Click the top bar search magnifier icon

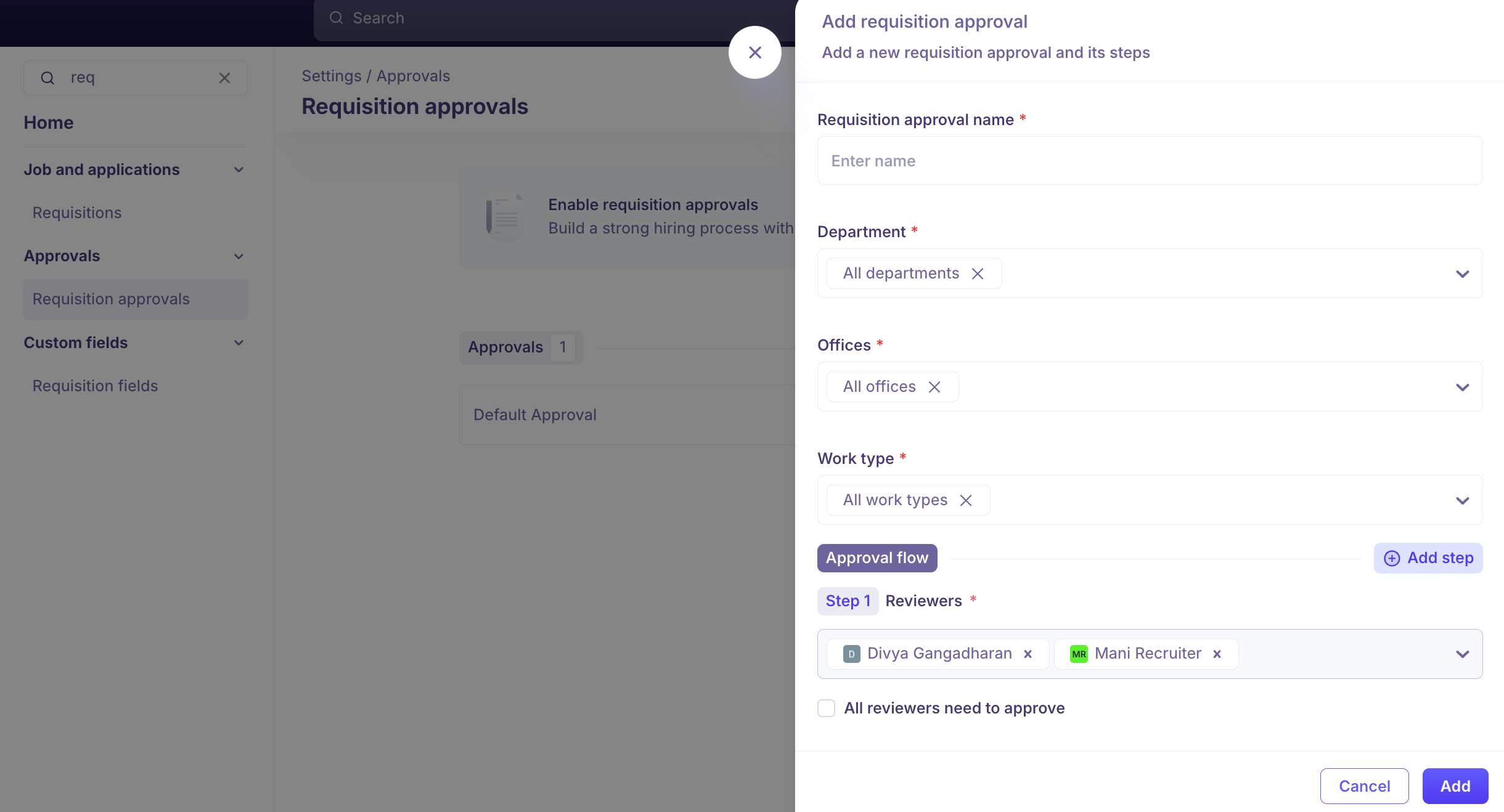(336, 18)
